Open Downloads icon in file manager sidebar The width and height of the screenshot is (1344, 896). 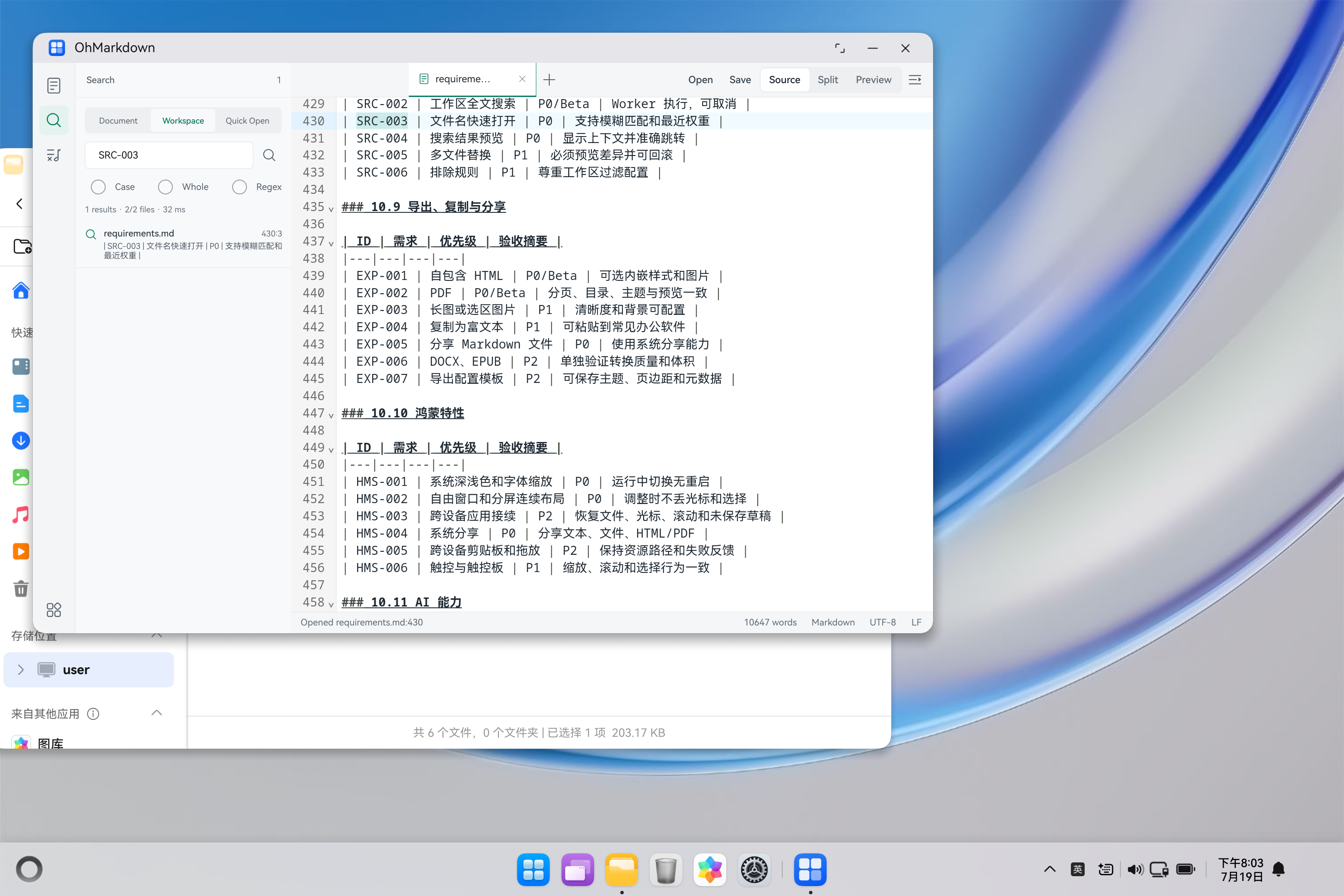(21, 441)
